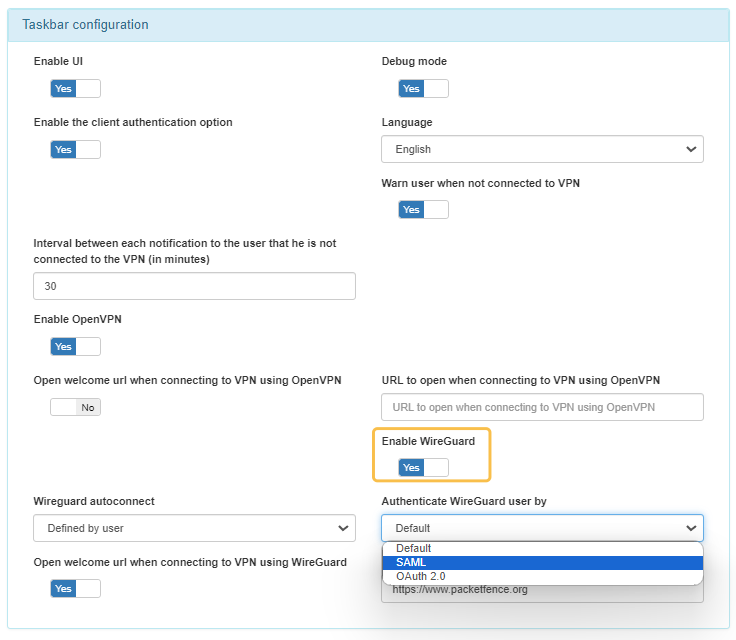Disable Warn user when not connected to VPN
Screen dimensions: 736x640
423,210
